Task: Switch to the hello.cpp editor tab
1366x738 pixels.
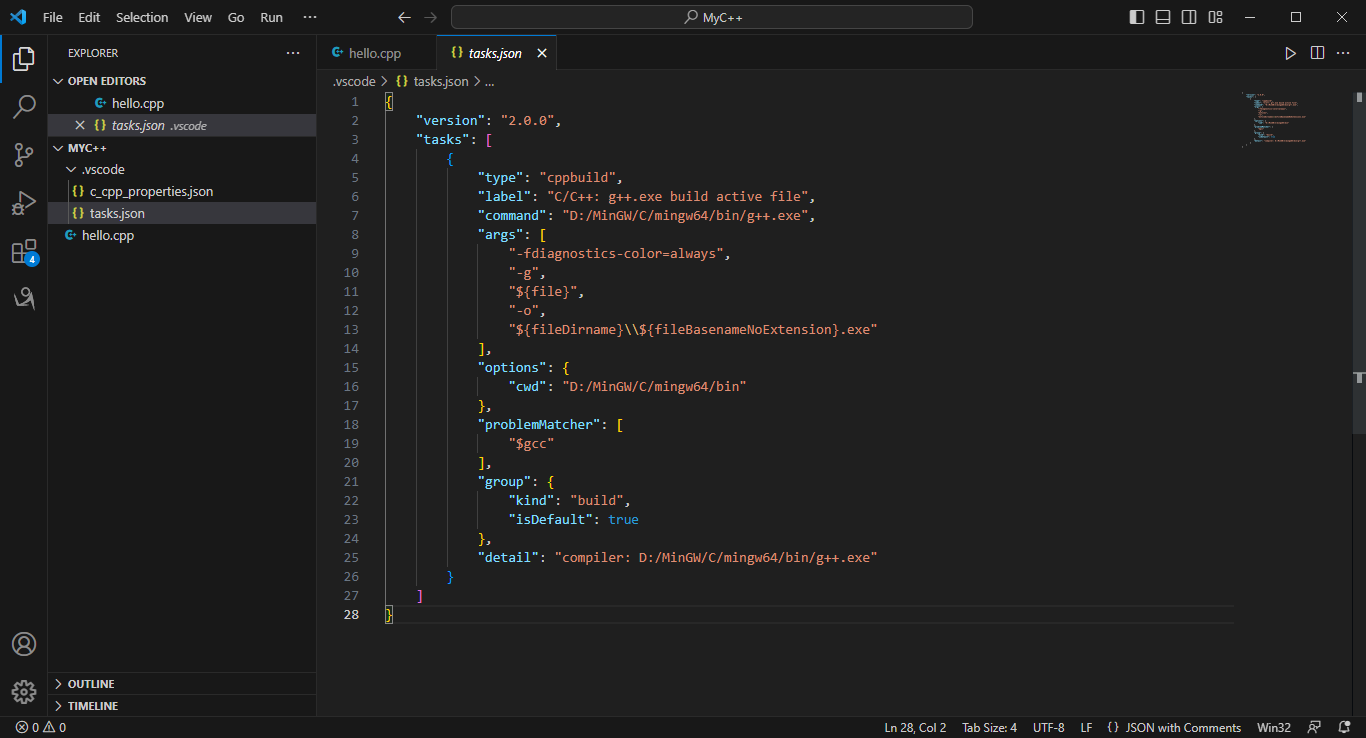Action: click(x=374, y=53)
